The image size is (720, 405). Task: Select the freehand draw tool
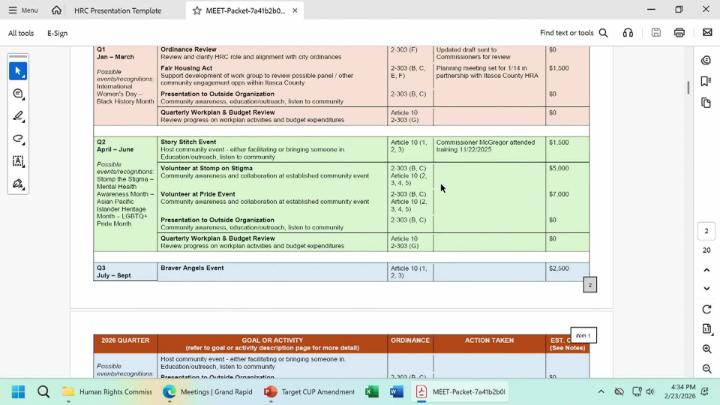point(18,139)
